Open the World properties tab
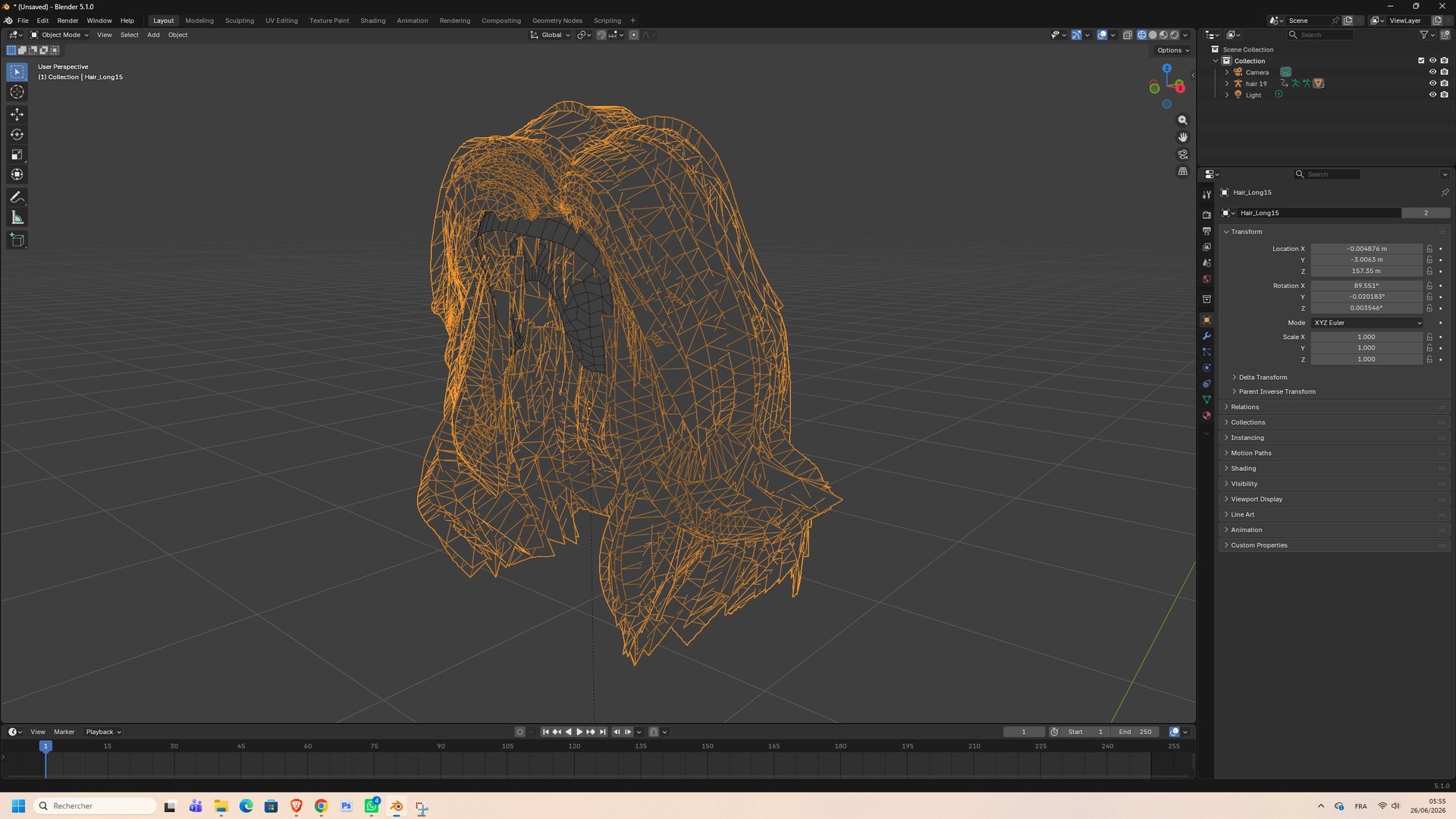1456x819 pixels. [x=1207, y=279]
